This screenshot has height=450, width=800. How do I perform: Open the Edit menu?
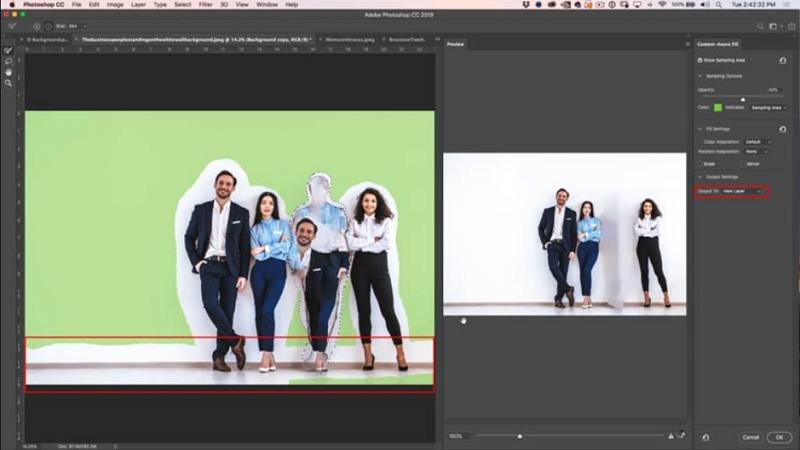pos(94,5)
